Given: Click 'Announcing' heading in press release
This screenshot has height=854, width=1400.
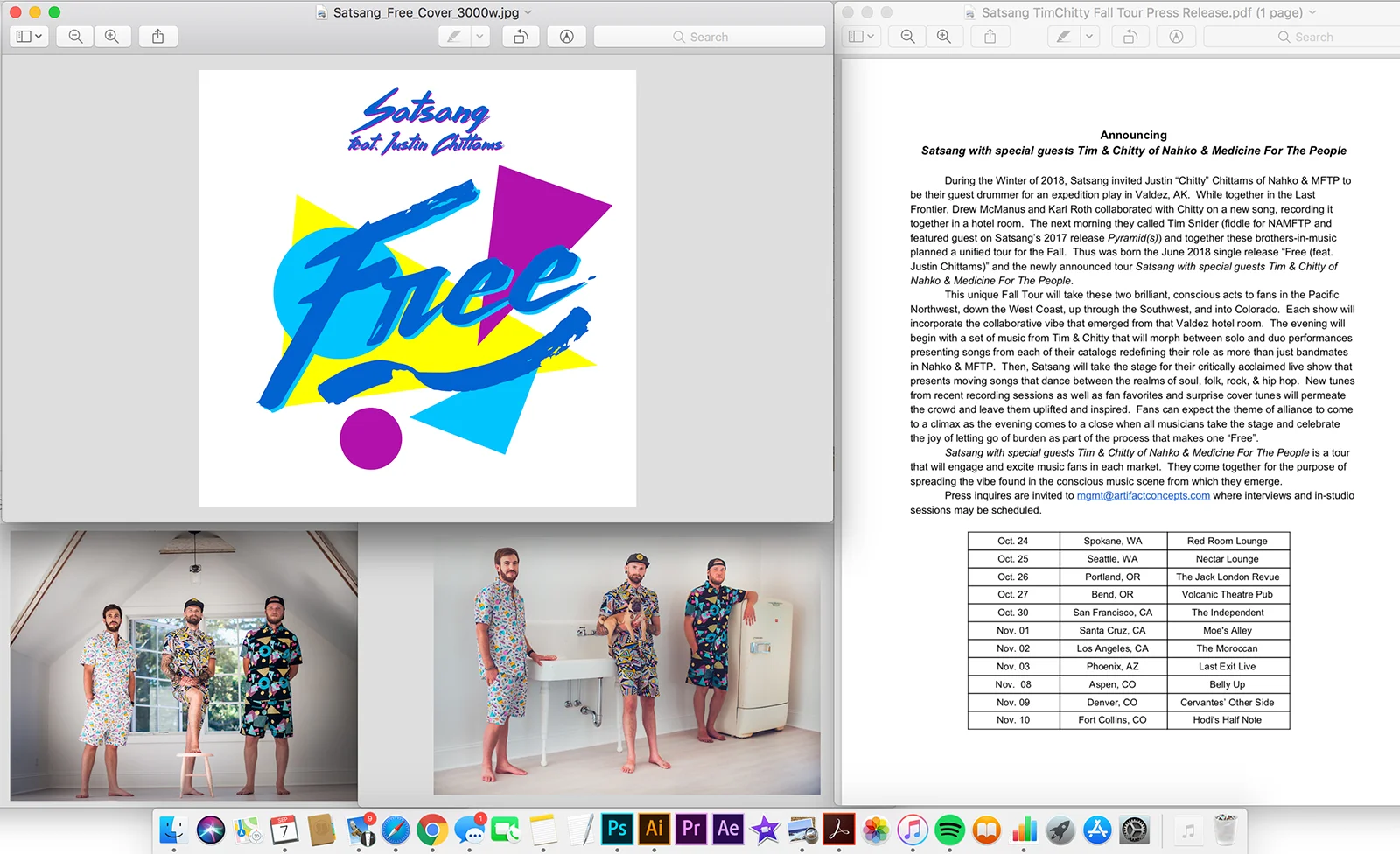Looking at the screenshot, I should pos(1133,135).
